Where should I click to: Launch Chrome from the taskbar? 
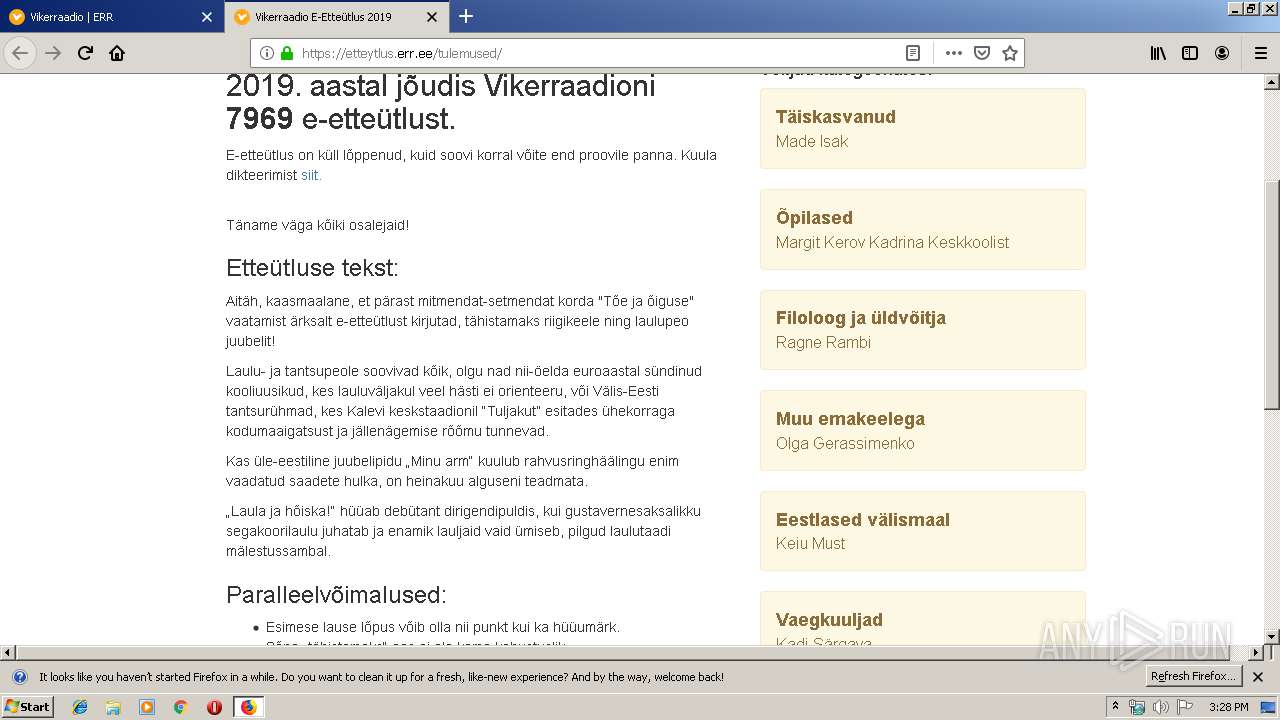click(180, 707)
